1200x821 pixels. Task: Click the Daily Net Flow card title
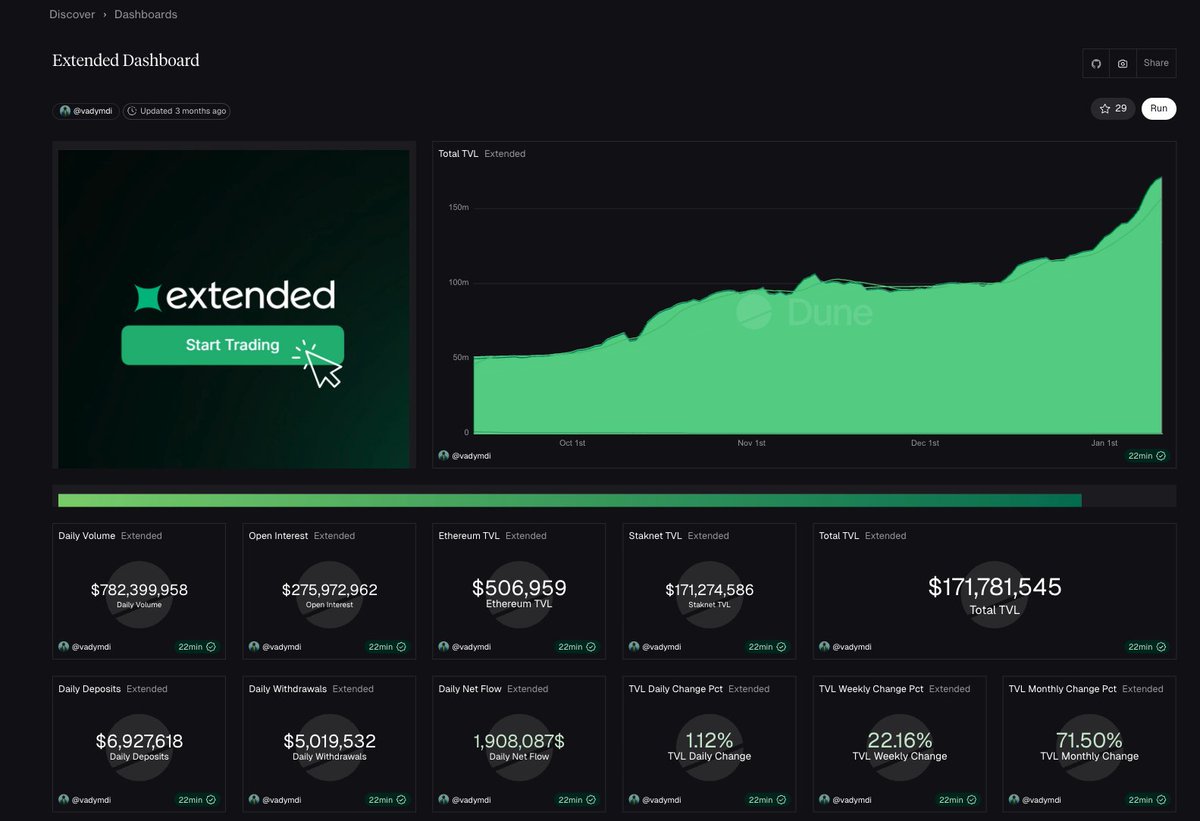click(x=470, y=689)
